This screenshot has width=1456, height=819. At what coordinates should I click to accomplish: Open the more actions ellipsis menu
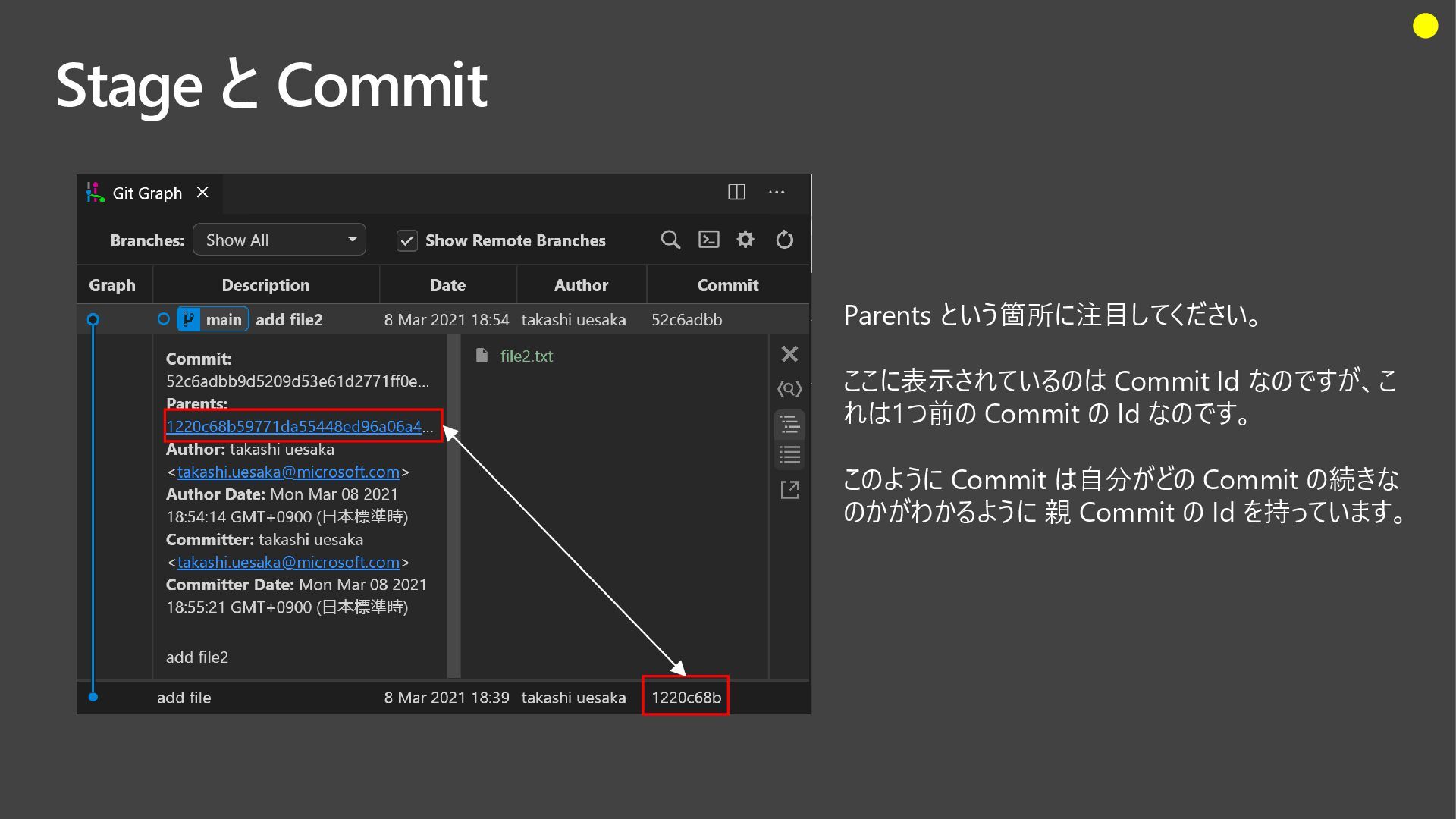click(x=777, y=192)
